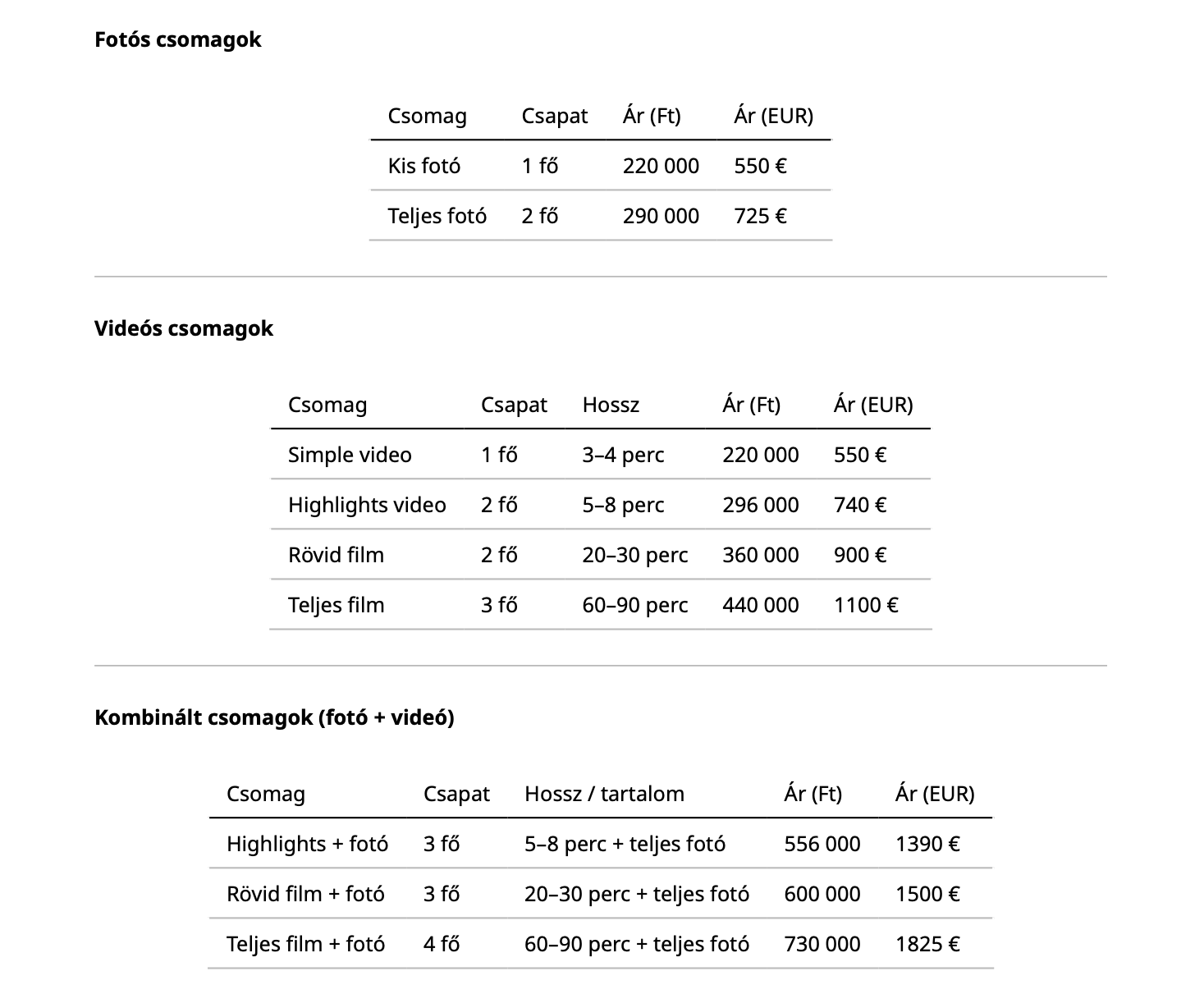The height and width of the screenshot is (985, 1204).
Task: Click the "Rövid film + fotó" package name
Action: coord(305,894)
